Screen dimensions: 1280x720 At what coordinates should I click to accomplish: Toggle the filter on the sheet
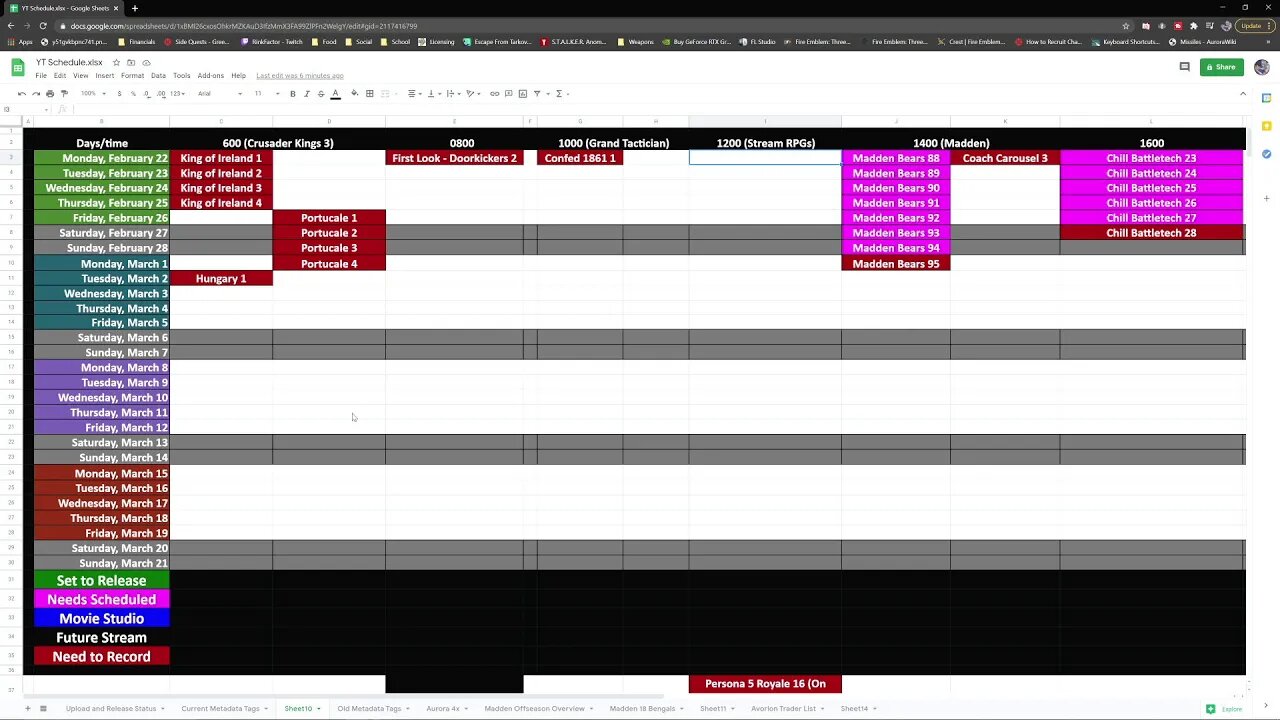(x=537, y=93)
